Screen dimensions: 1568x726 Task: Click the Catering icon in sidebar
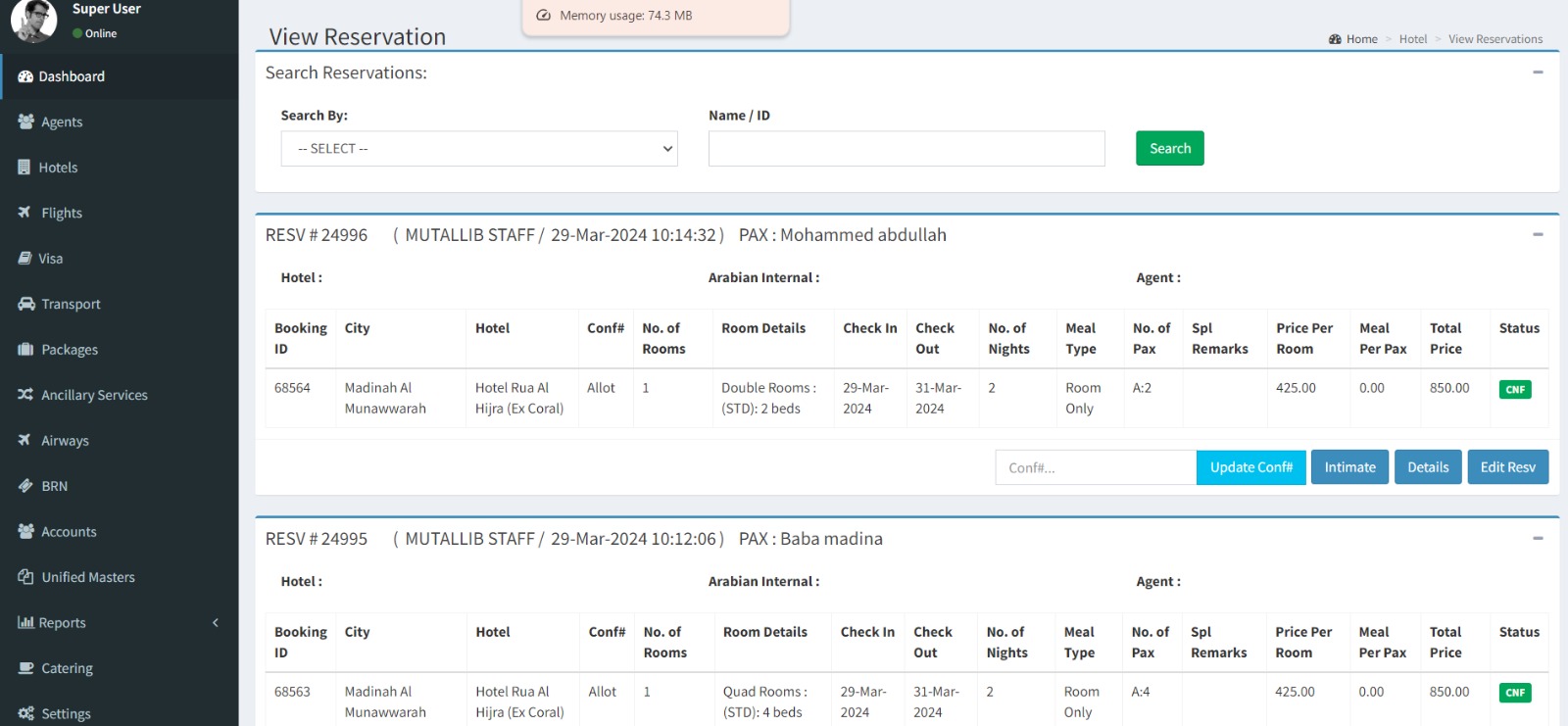[x=25, y=668]
